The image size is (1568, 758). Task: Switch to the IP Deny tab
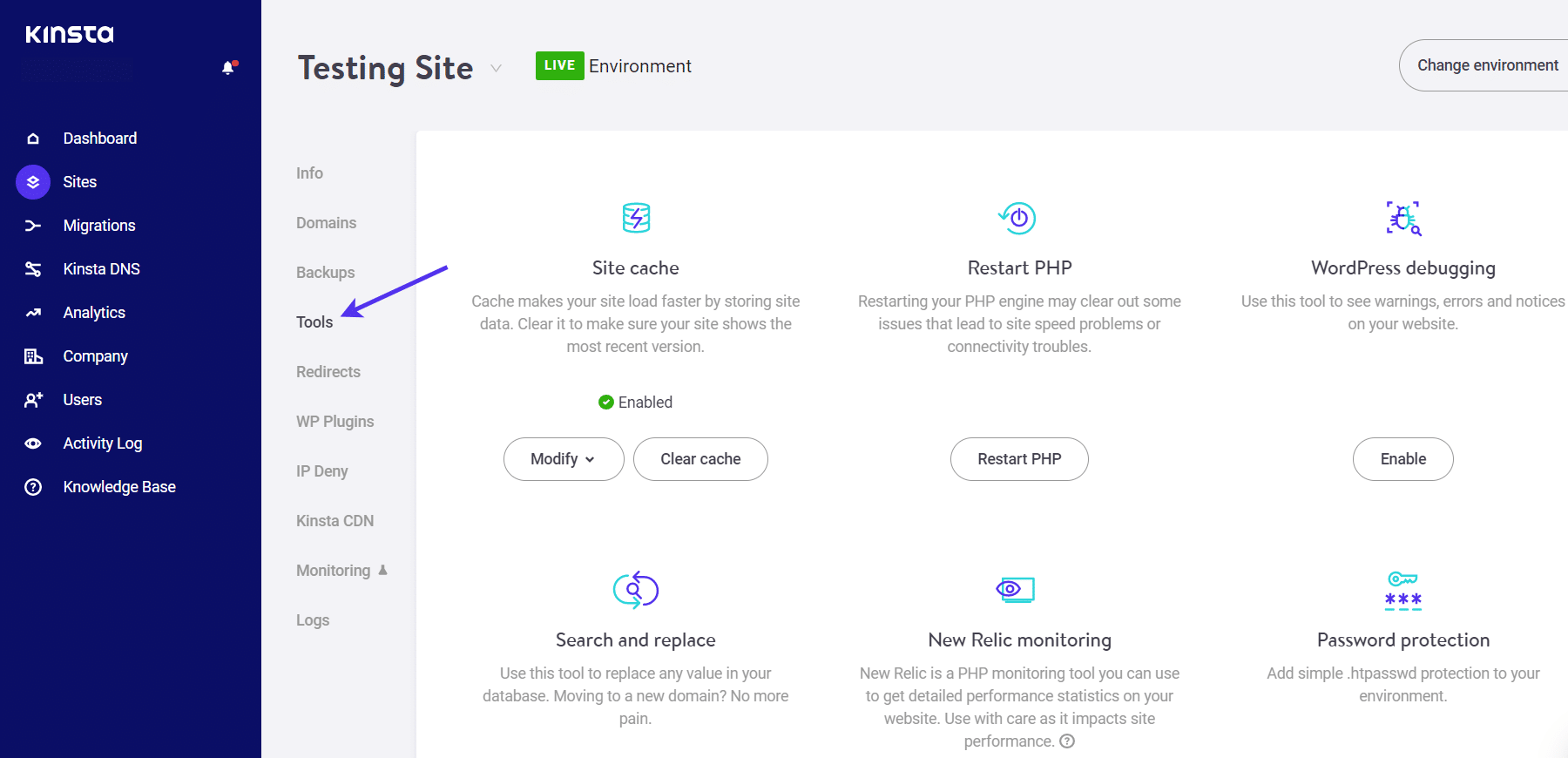click(x=321, y=471)
